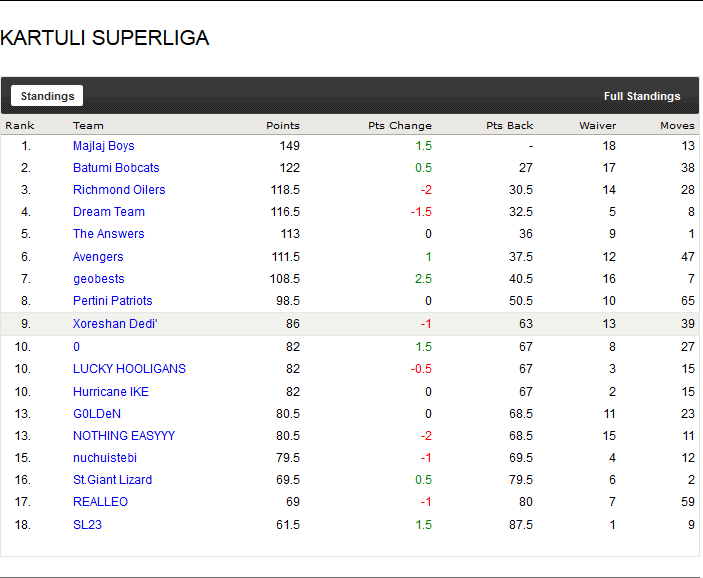Click the Pts Back column header
Image resolution: width=703 pixels, height=578 pixels.
[x=510, y=126]
